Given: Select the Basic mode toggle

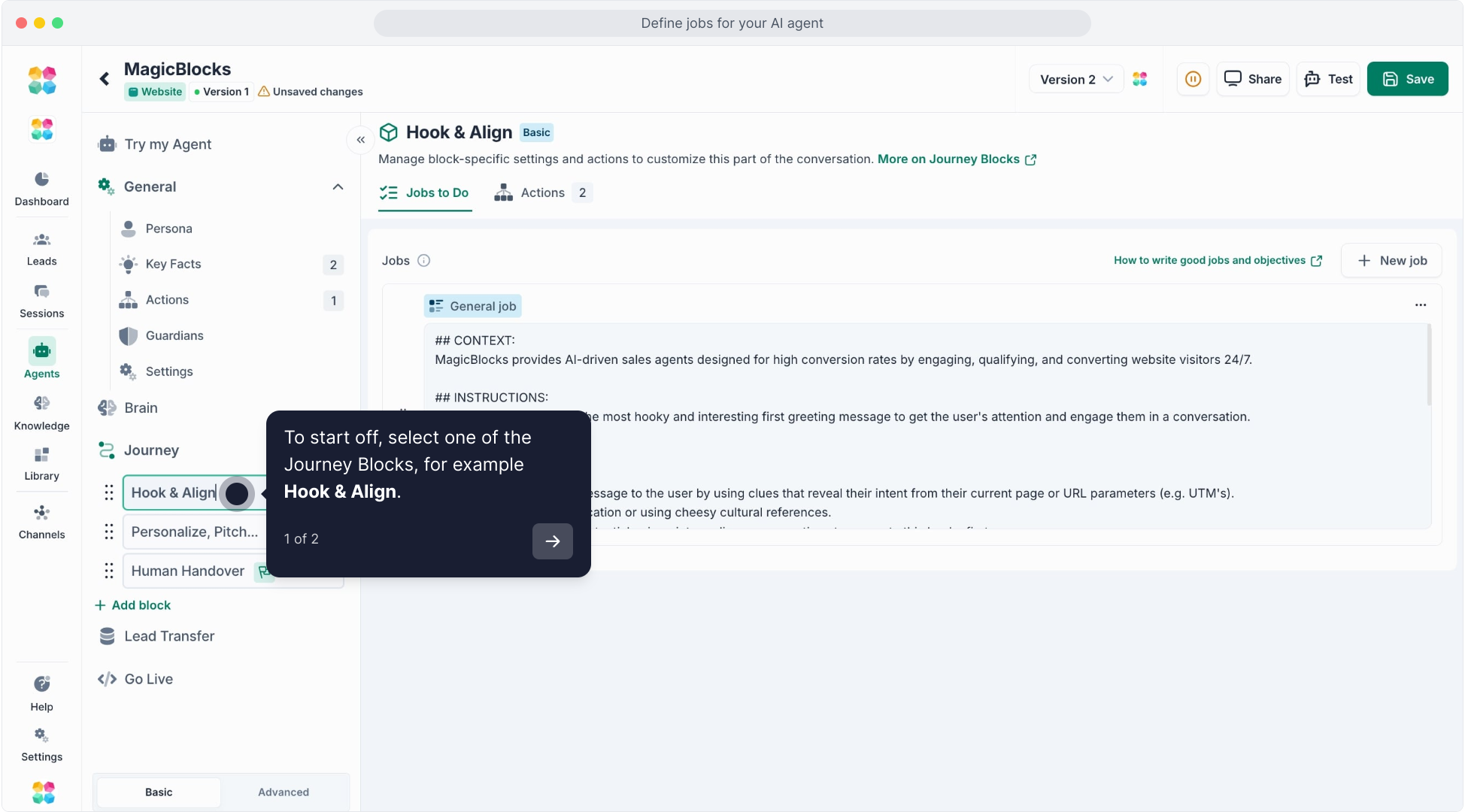Looking at the screenshot, I should (159, 792).
